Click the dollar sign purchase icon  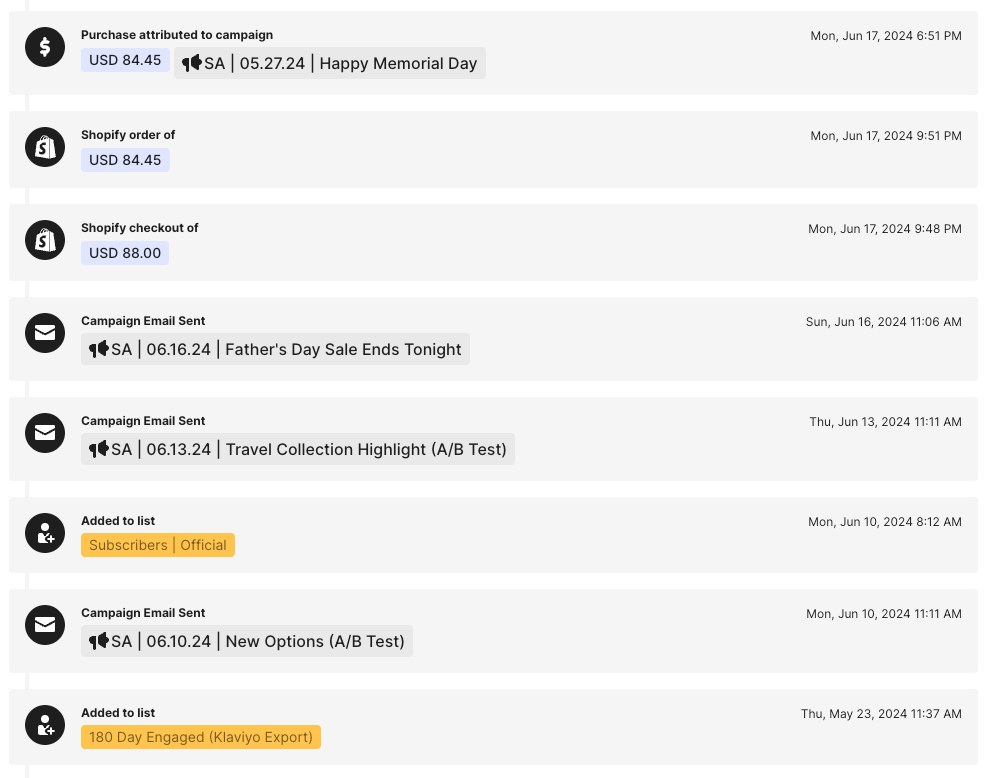coord(45,47)
